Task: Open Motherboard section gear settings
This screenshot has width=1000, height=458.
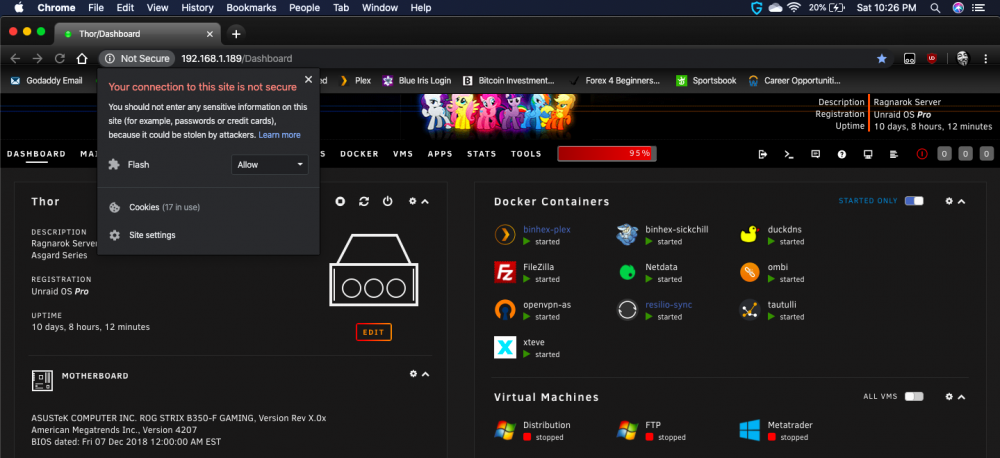Action: click(x=413, y=373)
